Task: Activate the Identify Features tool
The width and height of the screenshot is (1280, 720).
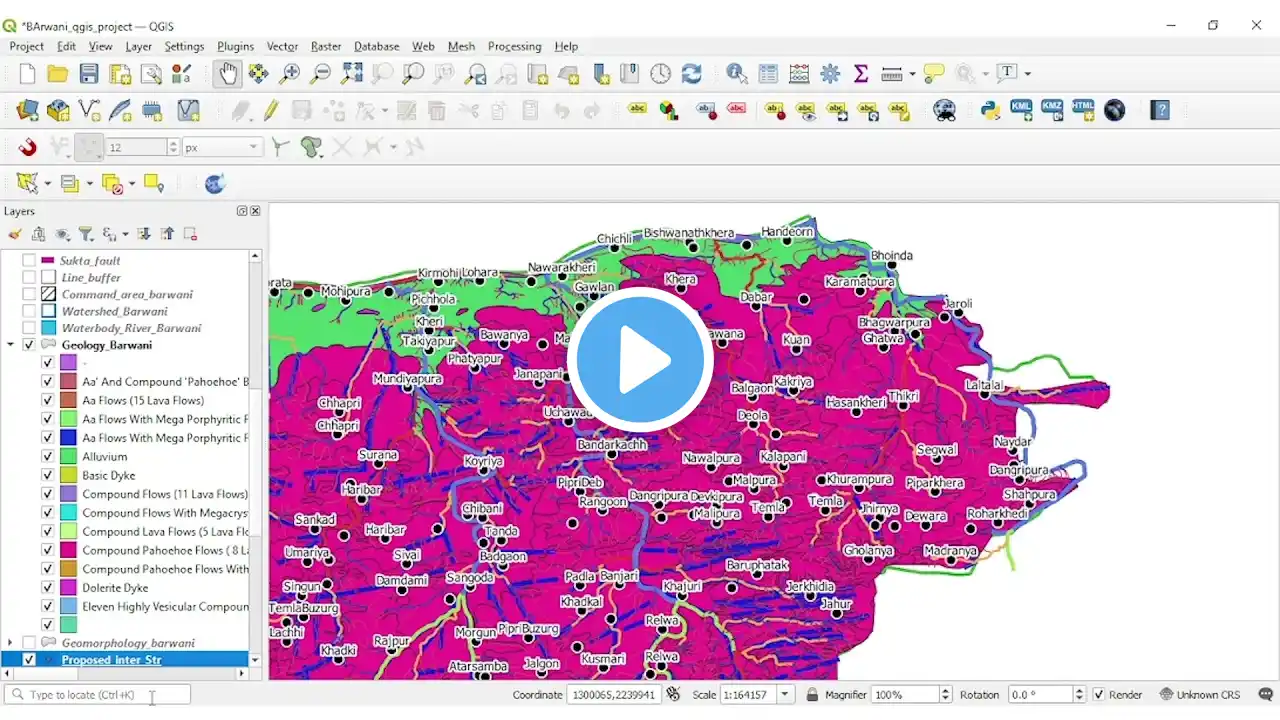Action: pos(737,73)
